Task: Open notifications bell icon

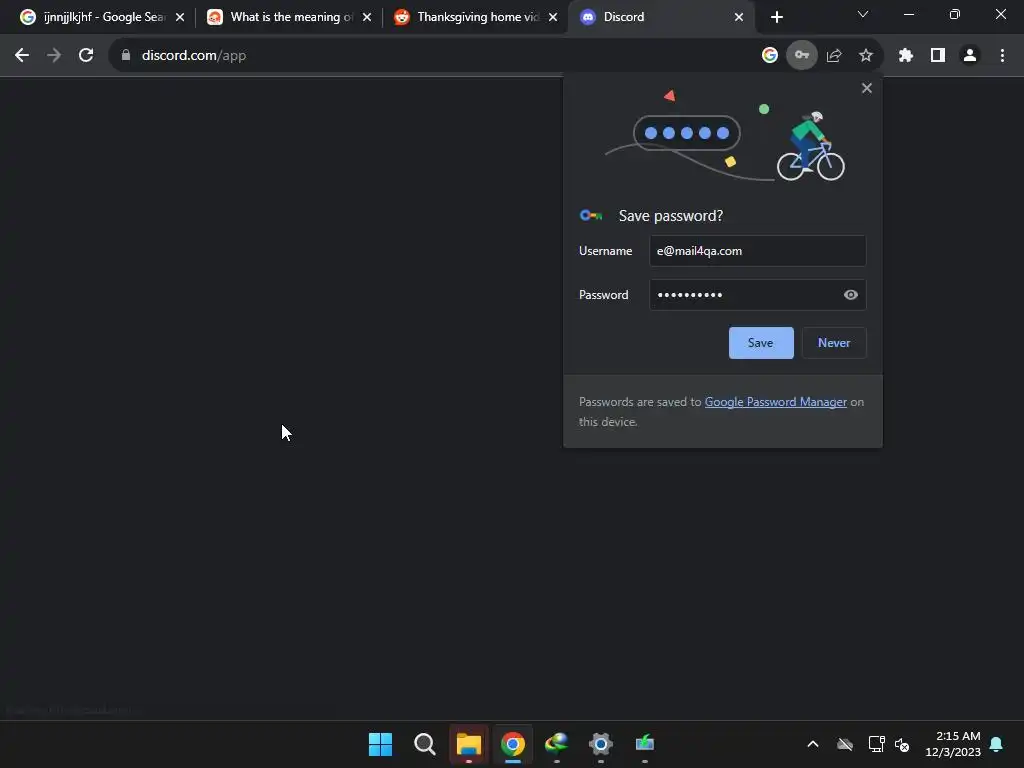Action: pos(997,744)
